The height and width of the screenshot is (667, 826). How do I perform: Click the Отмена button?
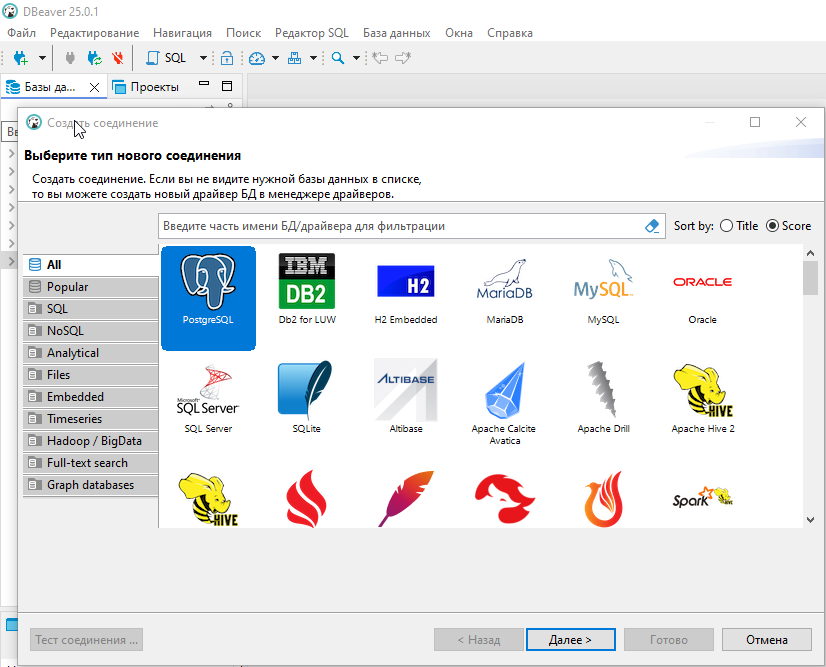click(x=766, y=640)
